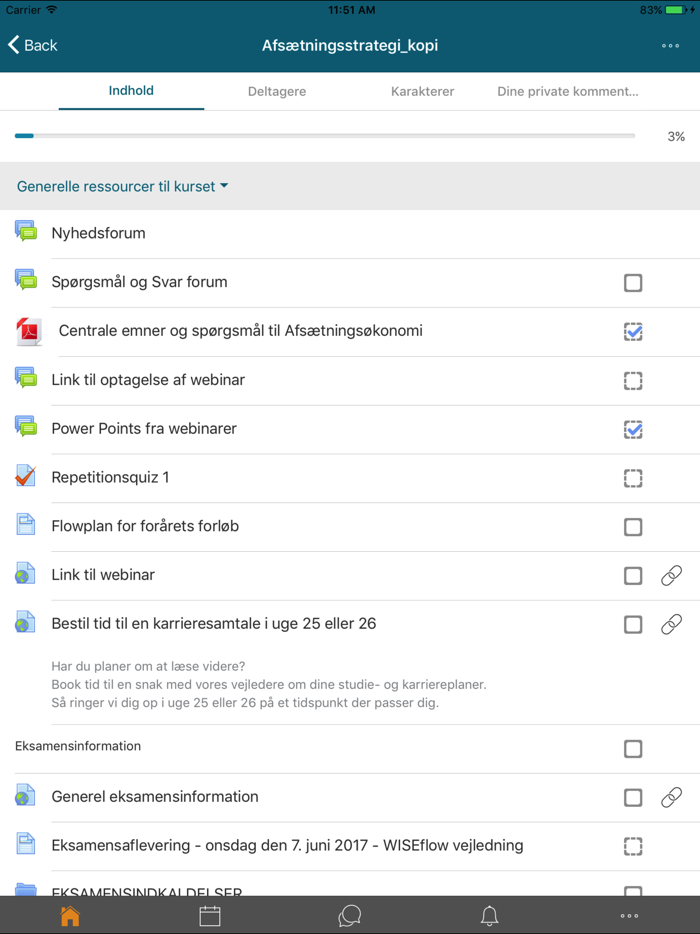
Task: Tap the Repetitionsquiz 1 quiz icon
Action: pyautogui.click(x=26, y=477)
